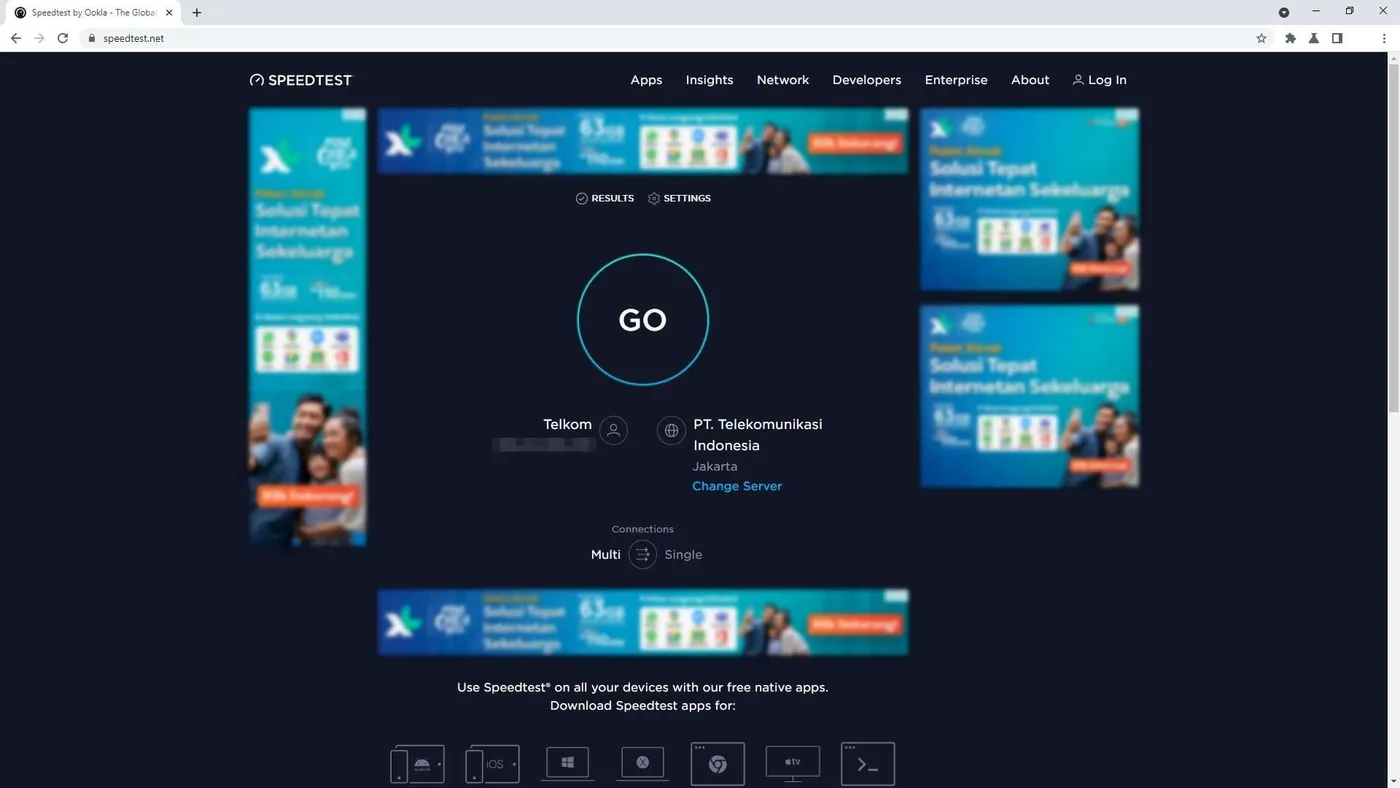Screen dimensions: 1400x788
Task: Click the address bar lock icon
Action: (x=92, y=38)
